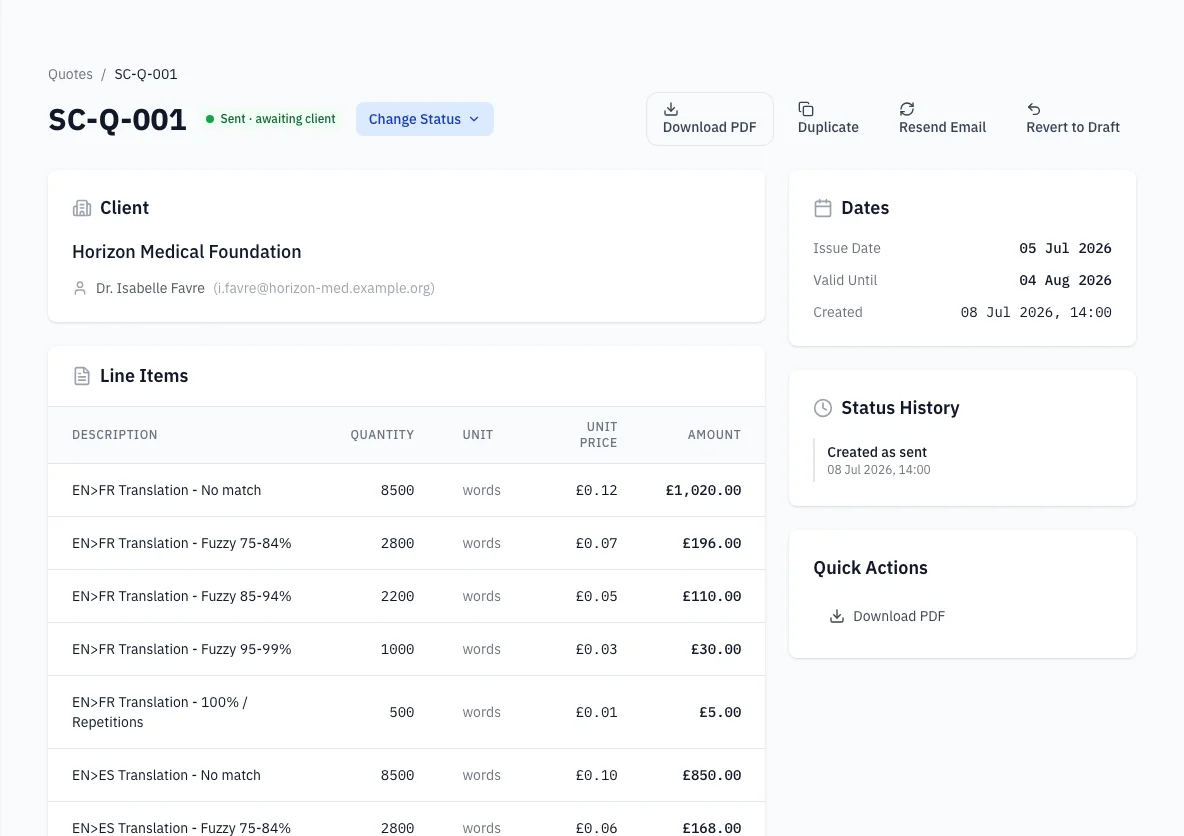
Task: Click the Revert to Draft undo icon
Action: [1034, 109]
